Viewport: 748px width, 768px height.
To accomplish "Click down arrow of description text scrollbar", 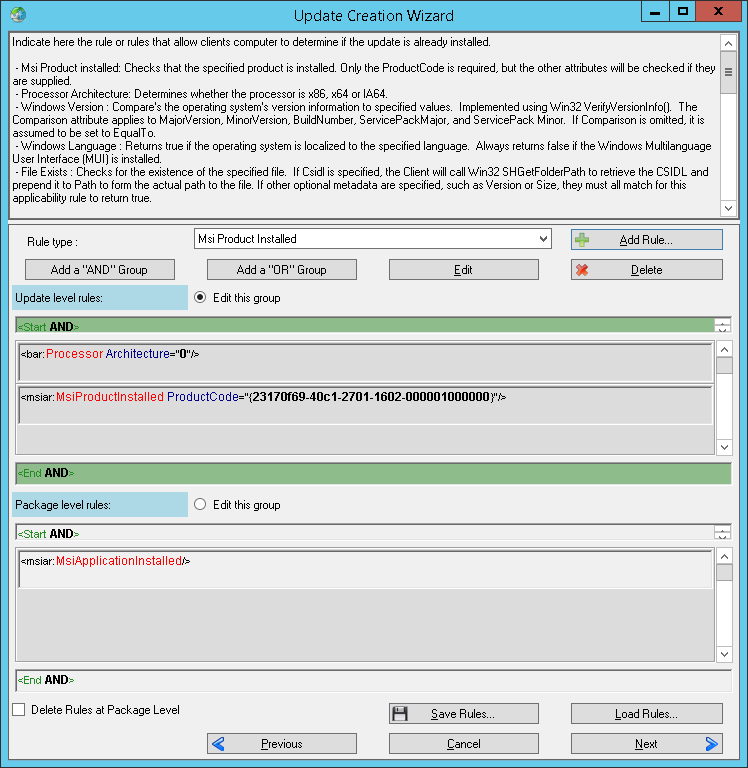I will pyautogui.click(x=728, y=208).
